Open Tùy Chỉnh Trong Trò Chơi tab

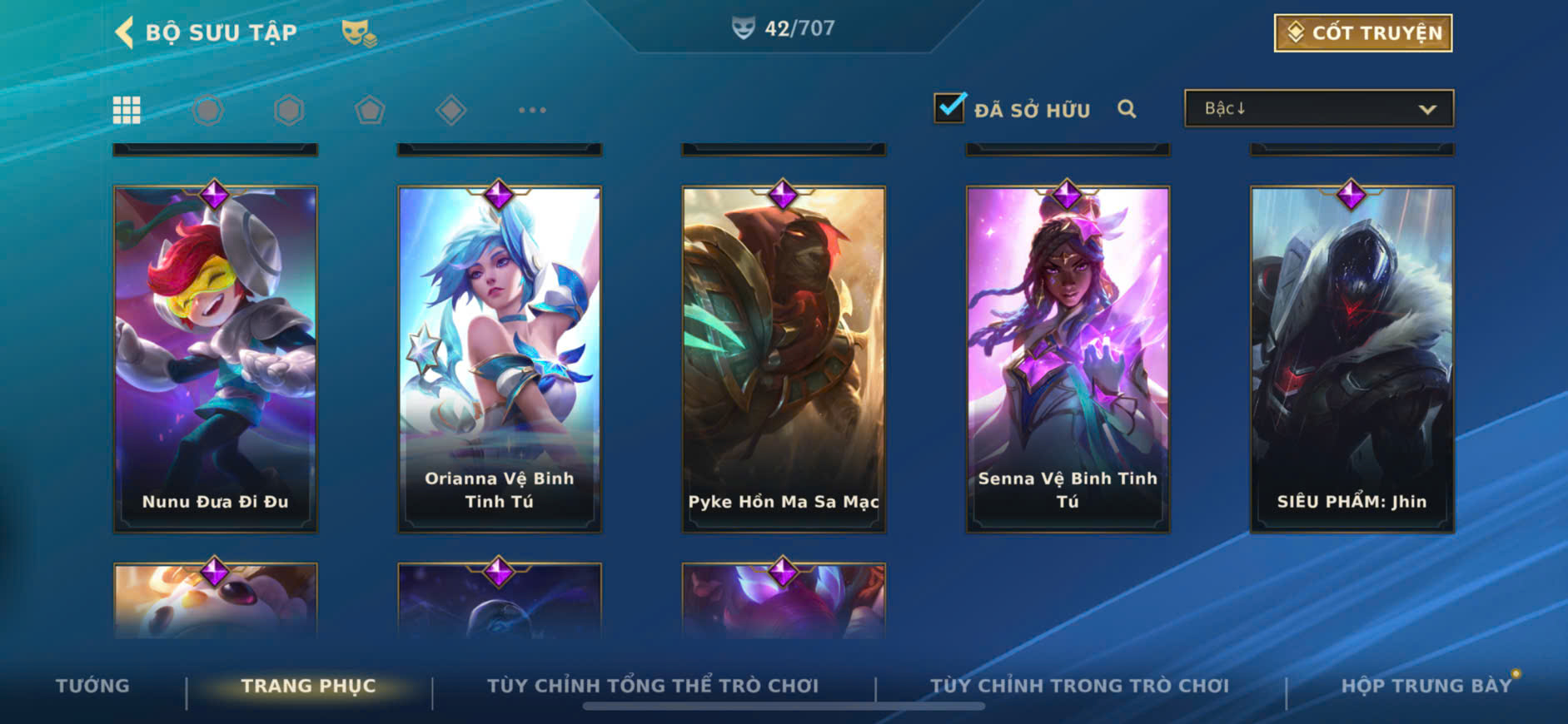tap(1079, 686)
